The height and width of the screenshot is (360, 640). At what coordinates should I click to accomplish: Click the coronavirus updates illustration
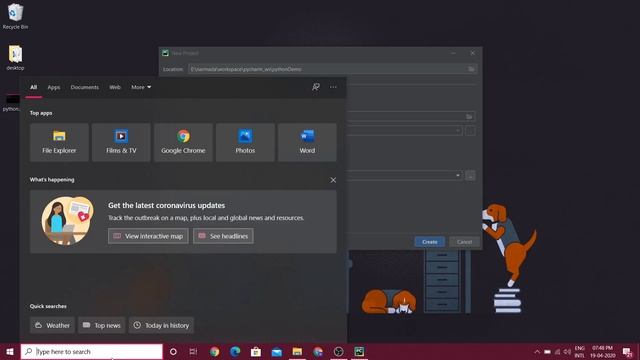click(67, 221)
